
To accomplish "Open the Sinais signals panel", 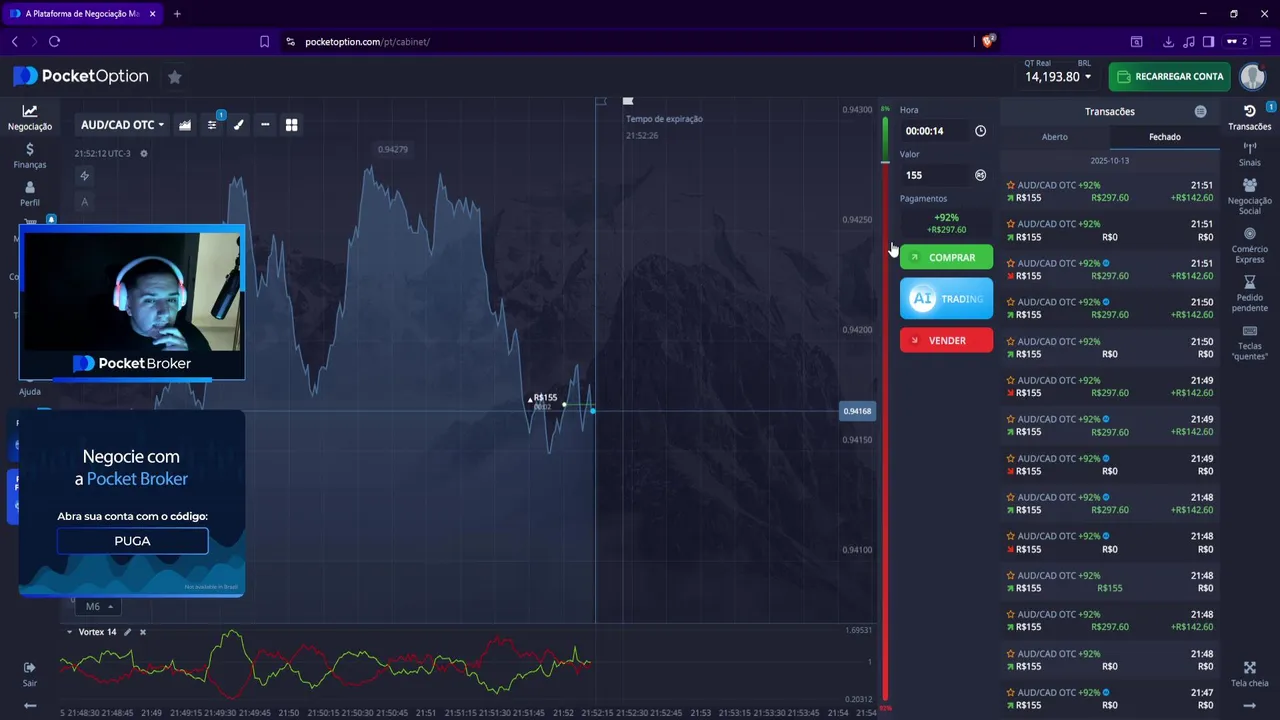I will coord(1249,154).
